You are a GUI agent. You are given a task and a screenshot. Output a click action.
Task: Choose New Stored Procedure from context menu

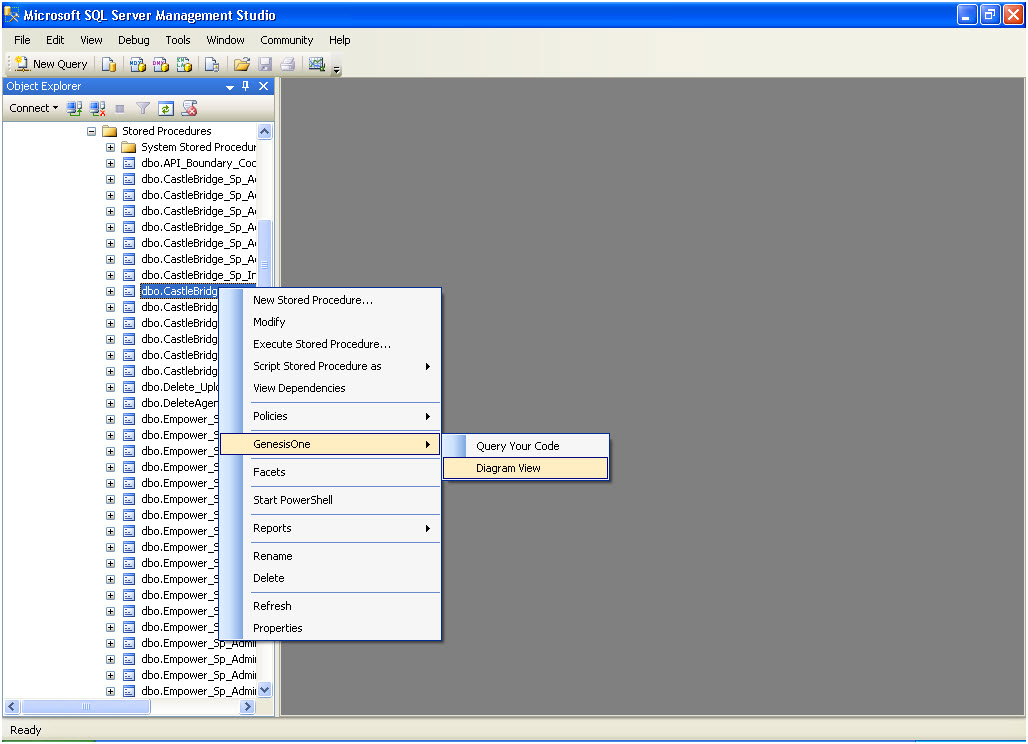click(330, 300)
